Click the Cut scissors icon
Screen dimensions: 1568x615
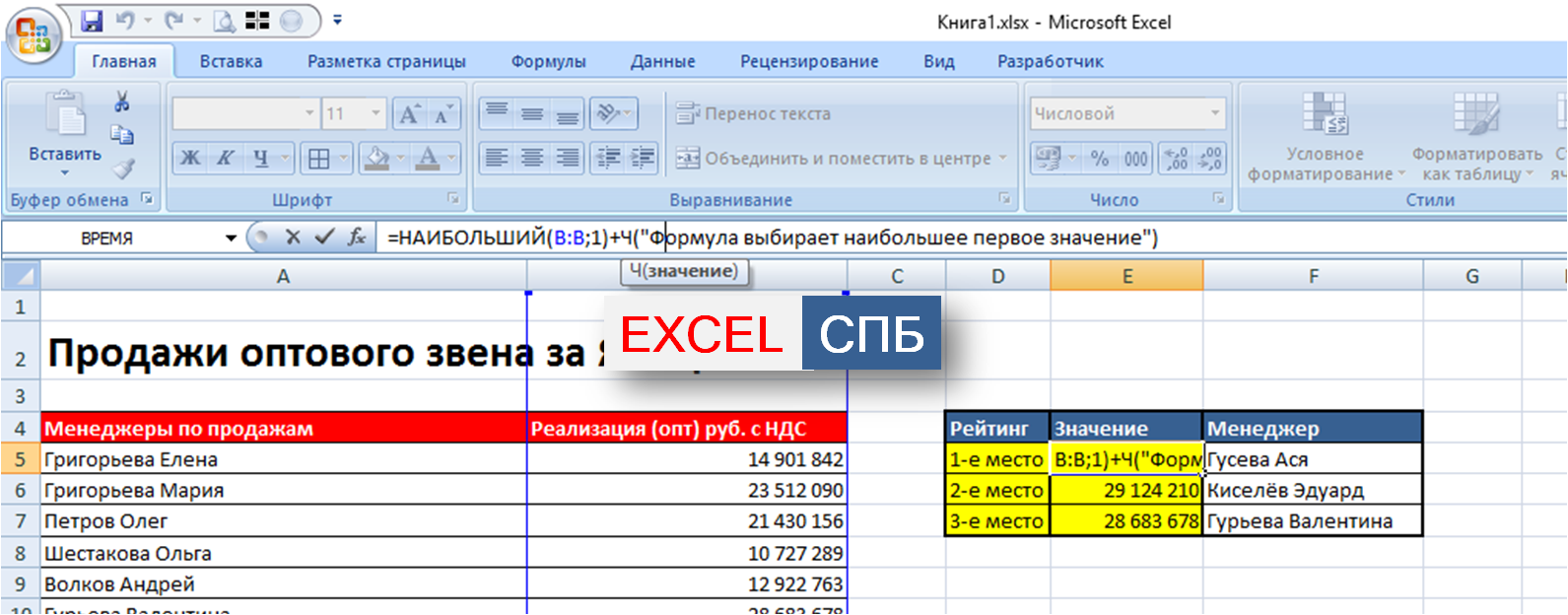(122, 102)
